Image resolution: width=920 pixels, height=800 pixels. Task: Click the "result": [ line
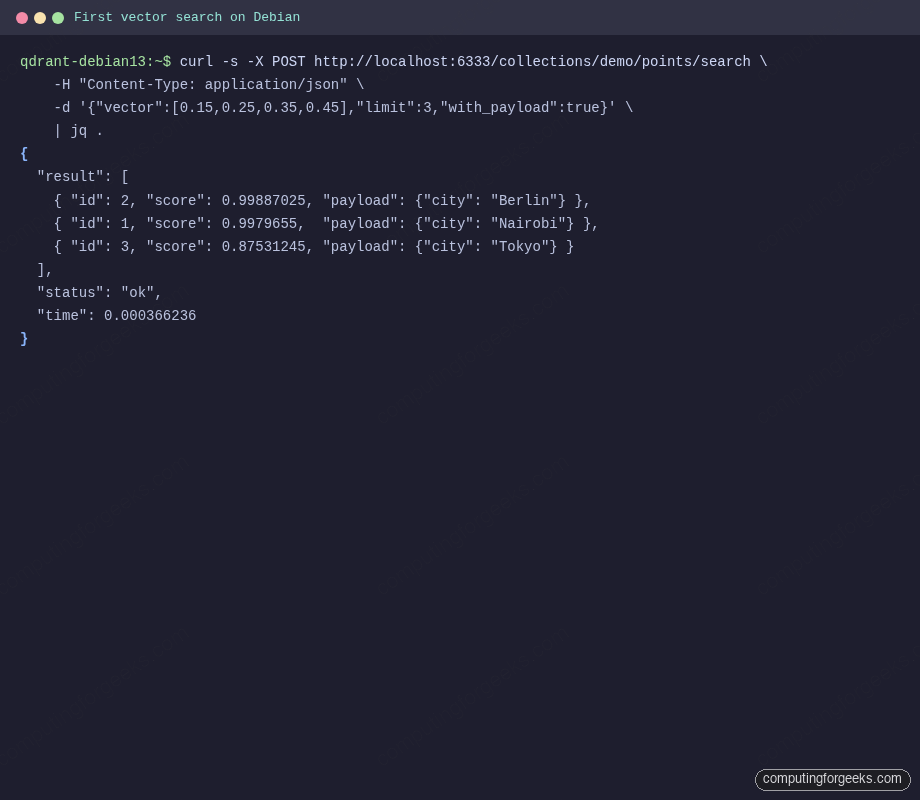point(83,177)
